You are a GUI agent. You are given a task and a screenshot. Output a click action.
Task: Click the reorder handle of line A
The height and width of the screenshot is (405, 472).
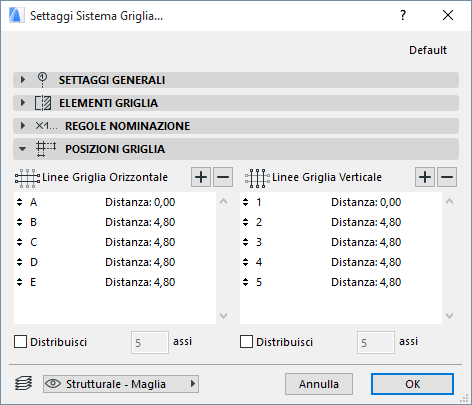click(20, 202)
